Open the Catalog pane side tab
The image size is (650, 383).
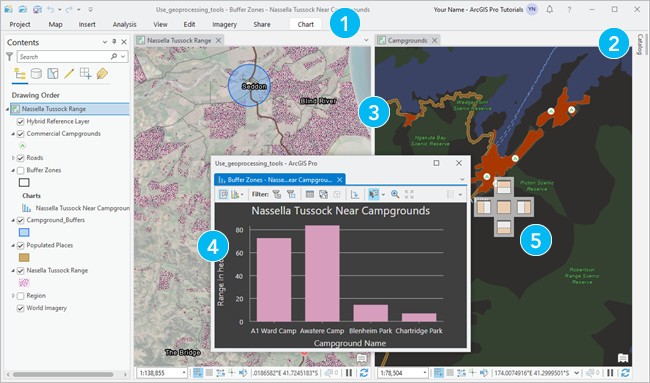(x=640, y=44)
